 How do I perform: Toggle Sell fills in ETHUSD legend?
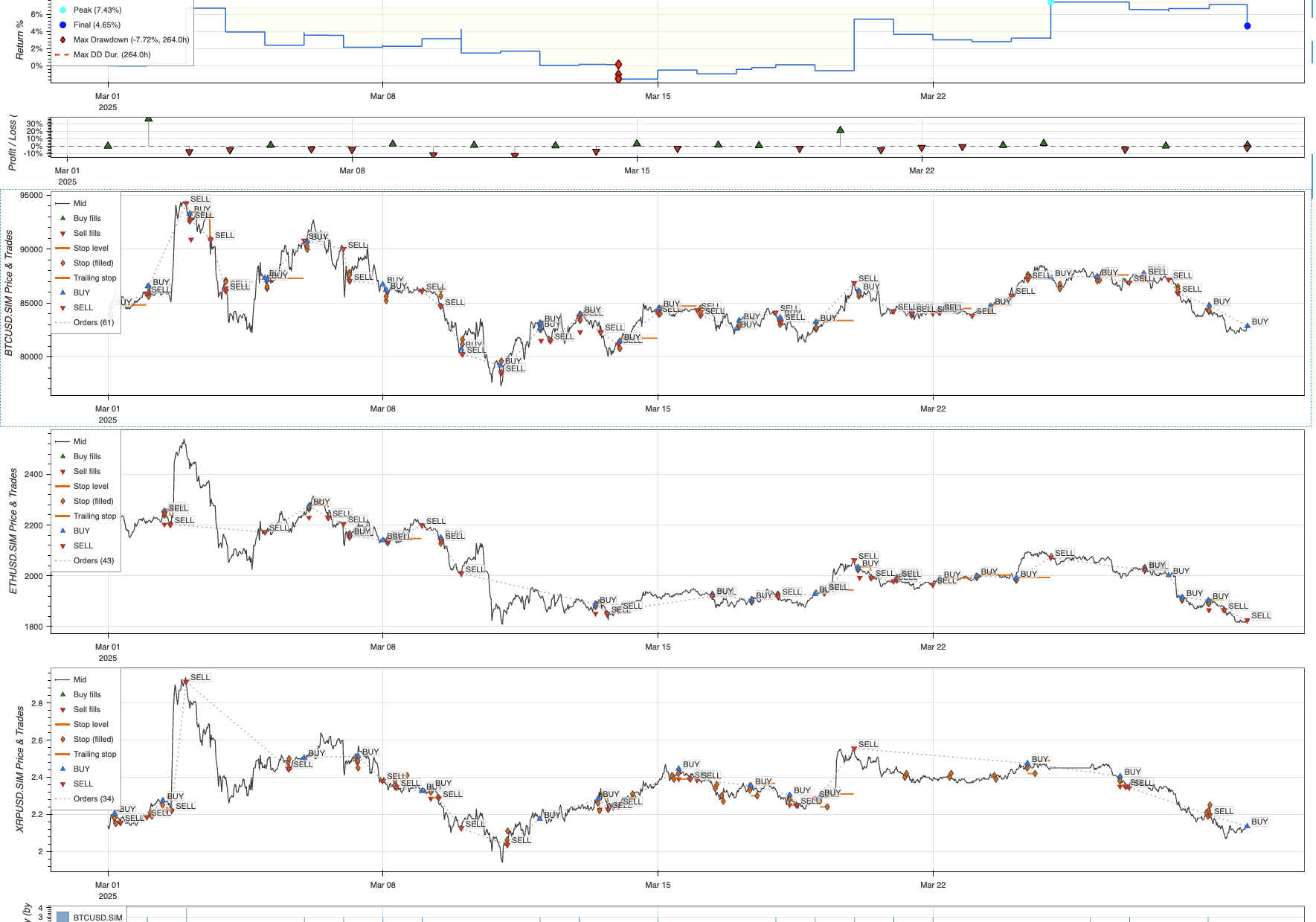(87, 471)
